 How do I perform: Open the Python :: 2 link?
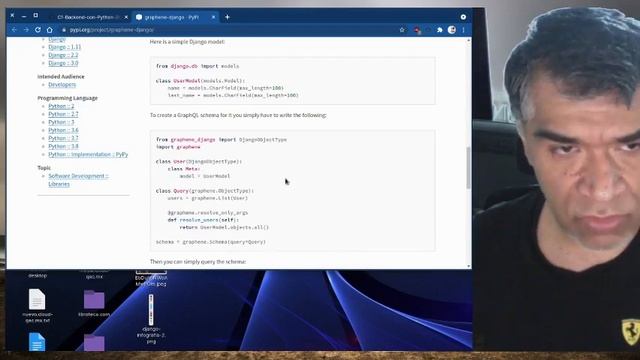pos(61,106)
